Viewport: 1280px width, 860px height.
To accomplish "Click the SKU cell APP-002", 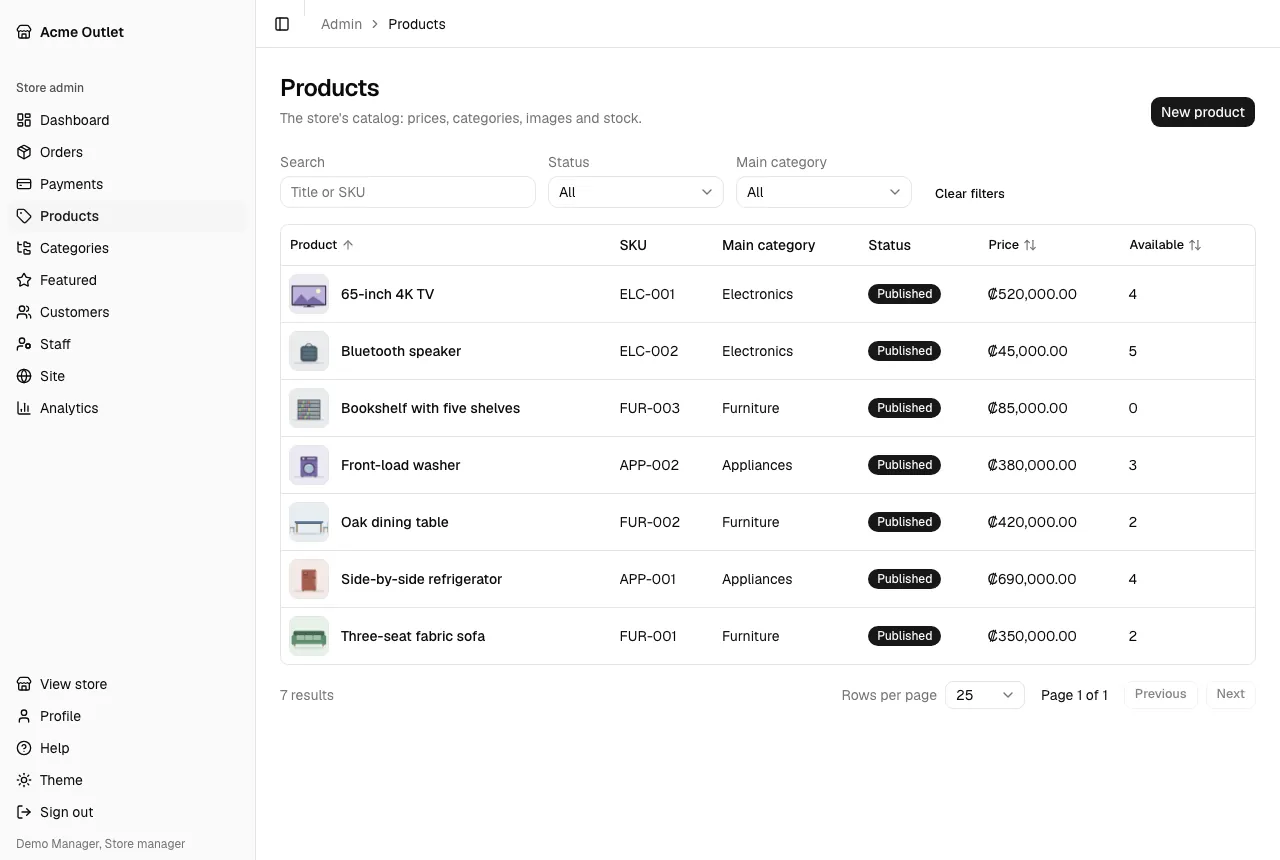I will (x=650, y=465).
